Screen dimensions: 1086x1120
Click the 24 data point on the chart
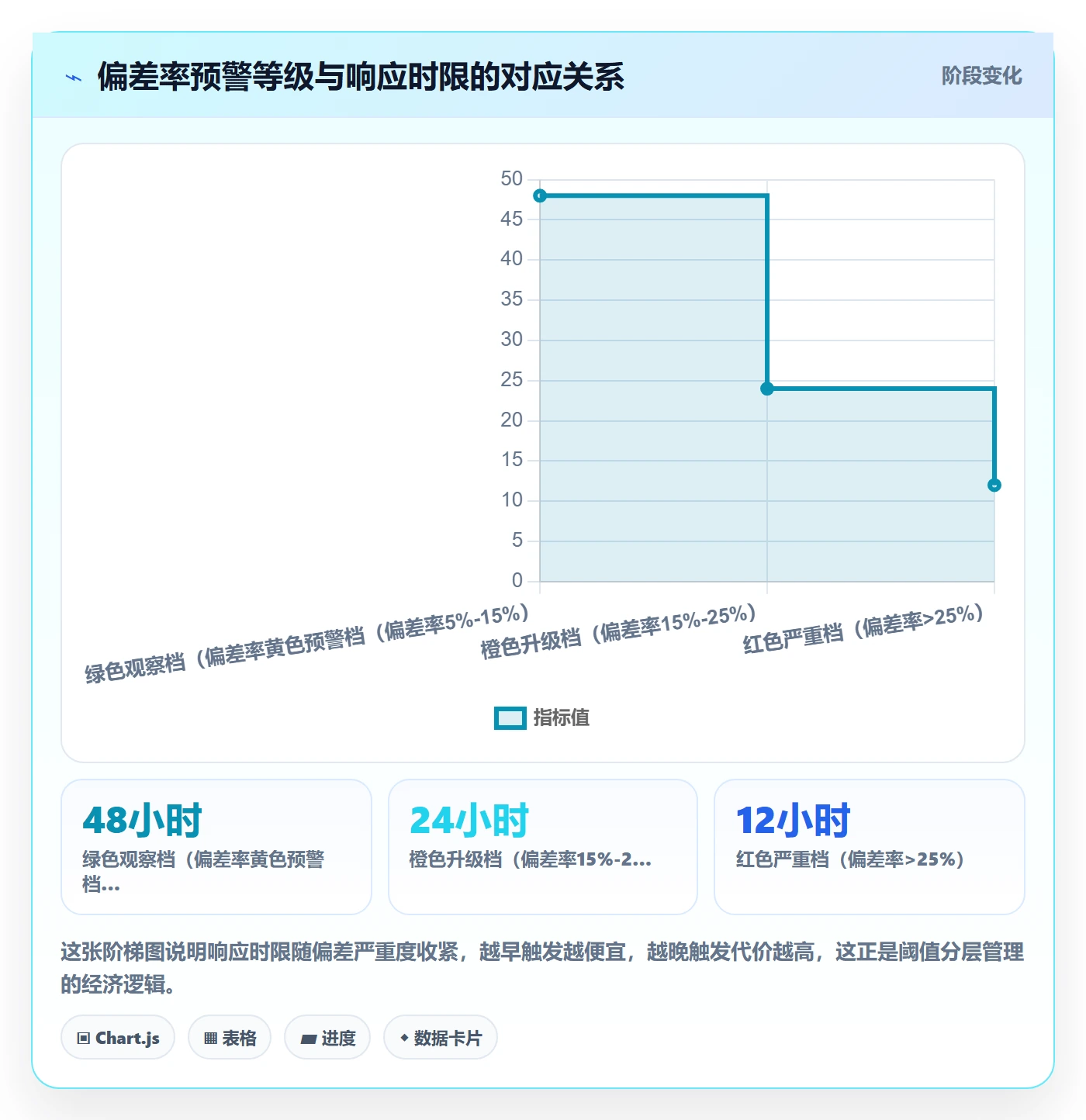(767, 389)
